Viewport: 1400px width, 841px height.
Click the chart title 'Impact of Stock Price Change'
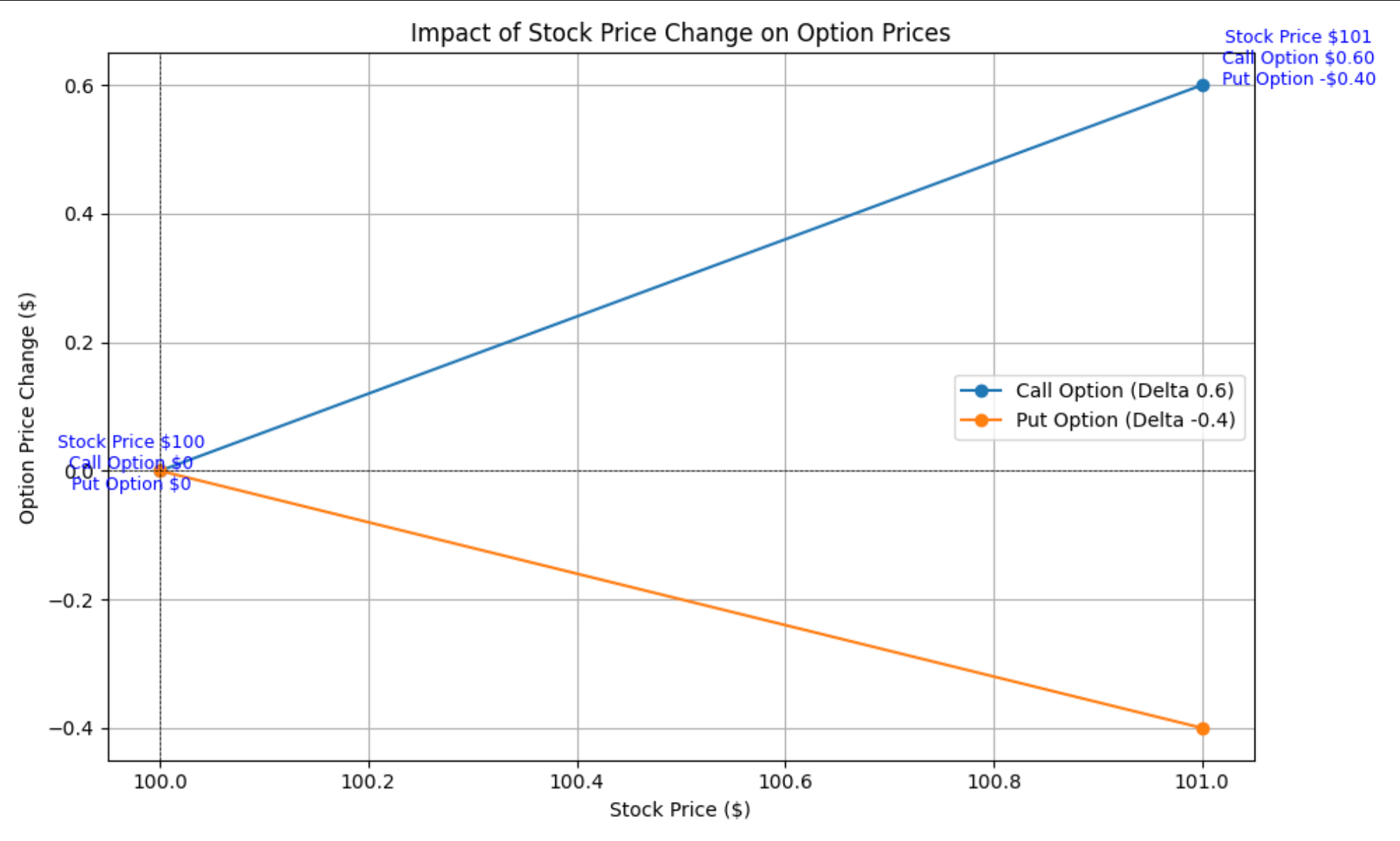coord(679,33)
